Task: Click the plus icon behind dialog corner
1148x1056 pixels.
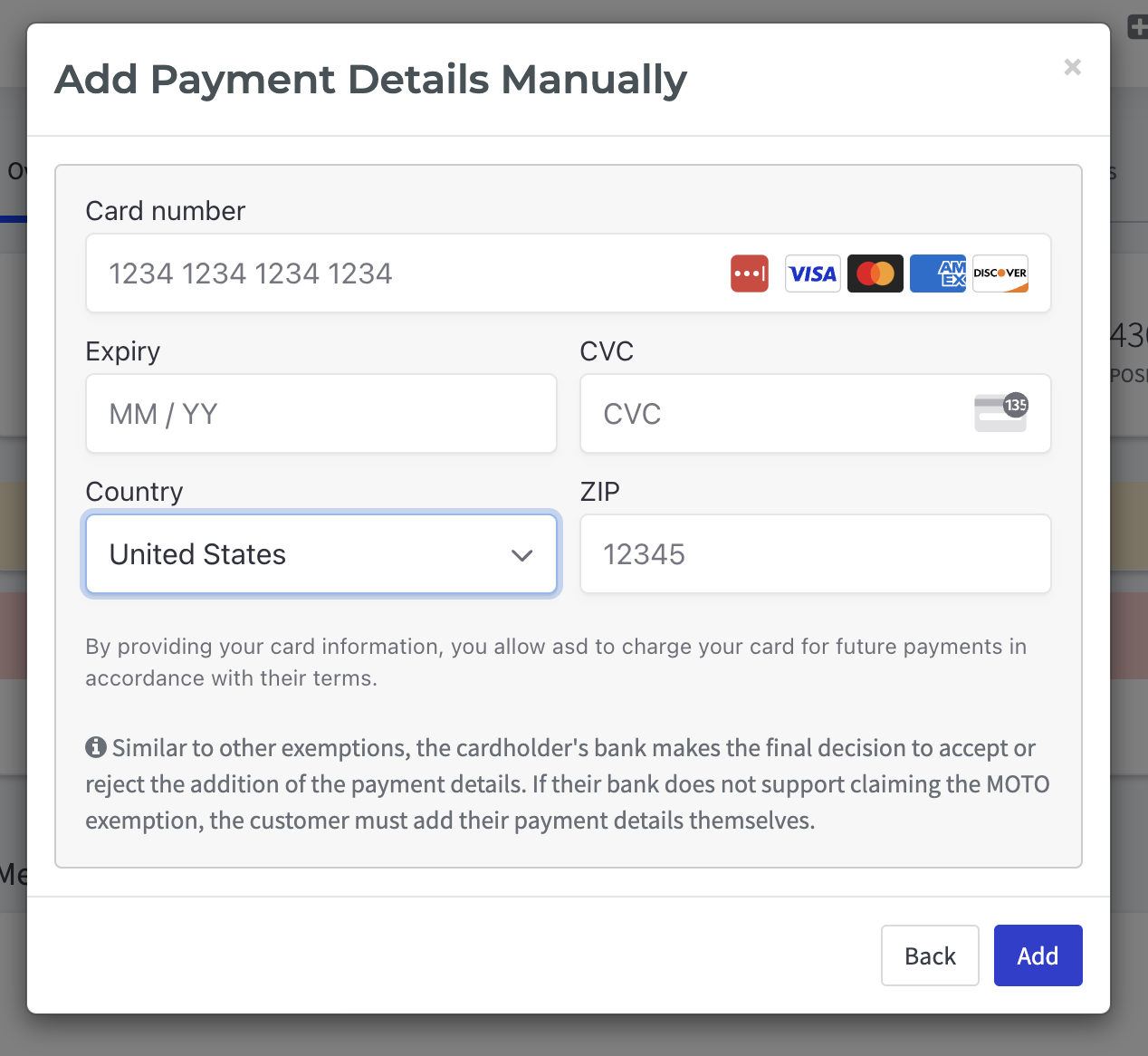Action: (x=1138, y=27)
